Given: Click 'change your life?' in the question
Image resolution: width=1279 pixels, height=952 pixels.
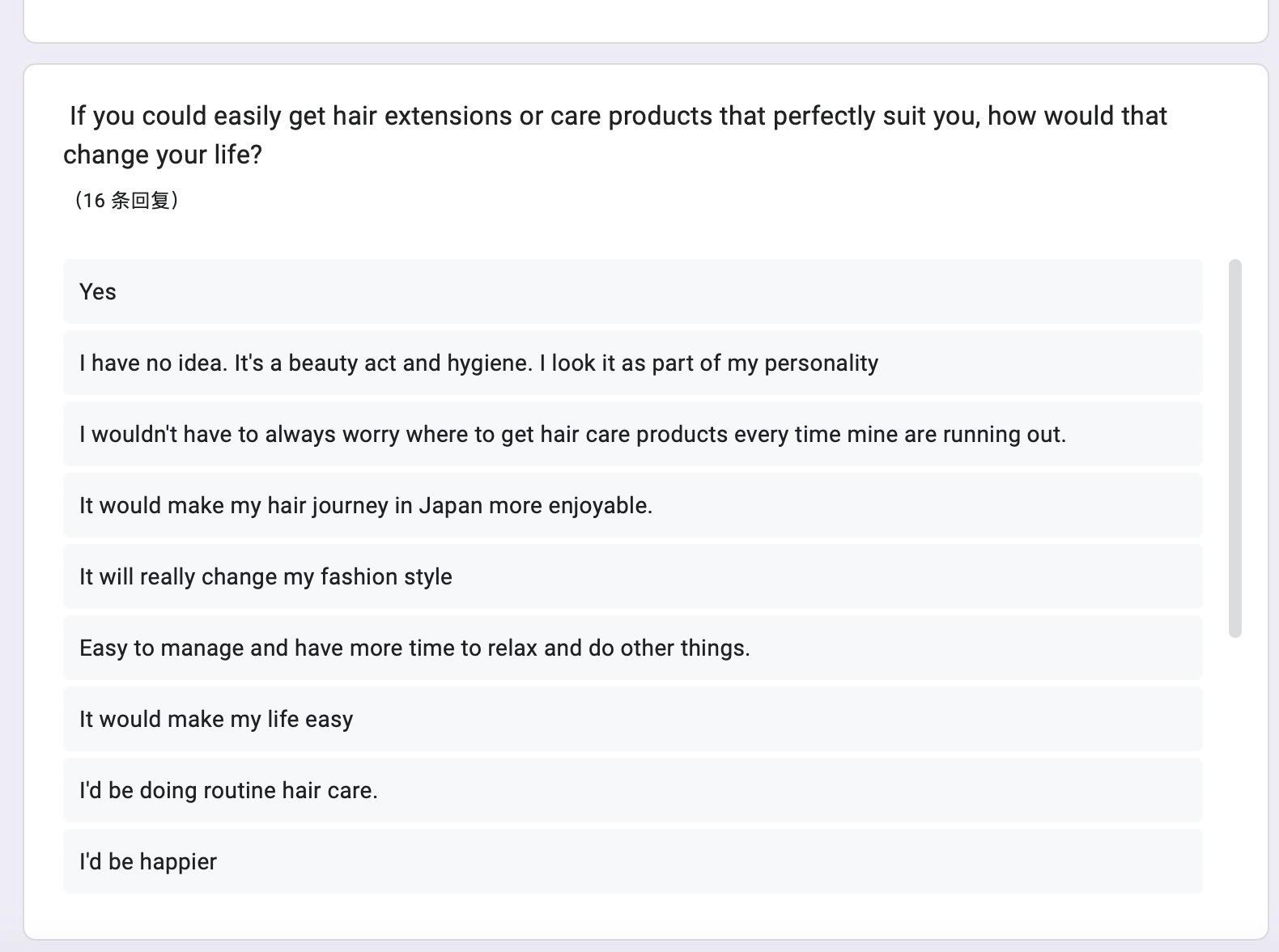Looking at the screenshot, I should [163, 155].
